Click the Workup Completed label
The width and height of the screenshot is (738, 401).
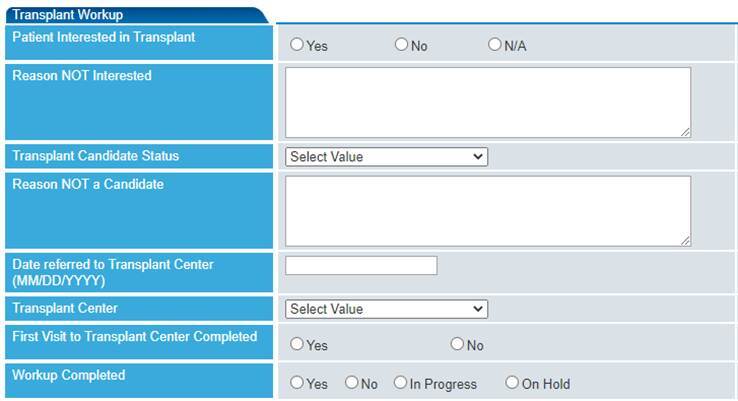click(69, 375)
